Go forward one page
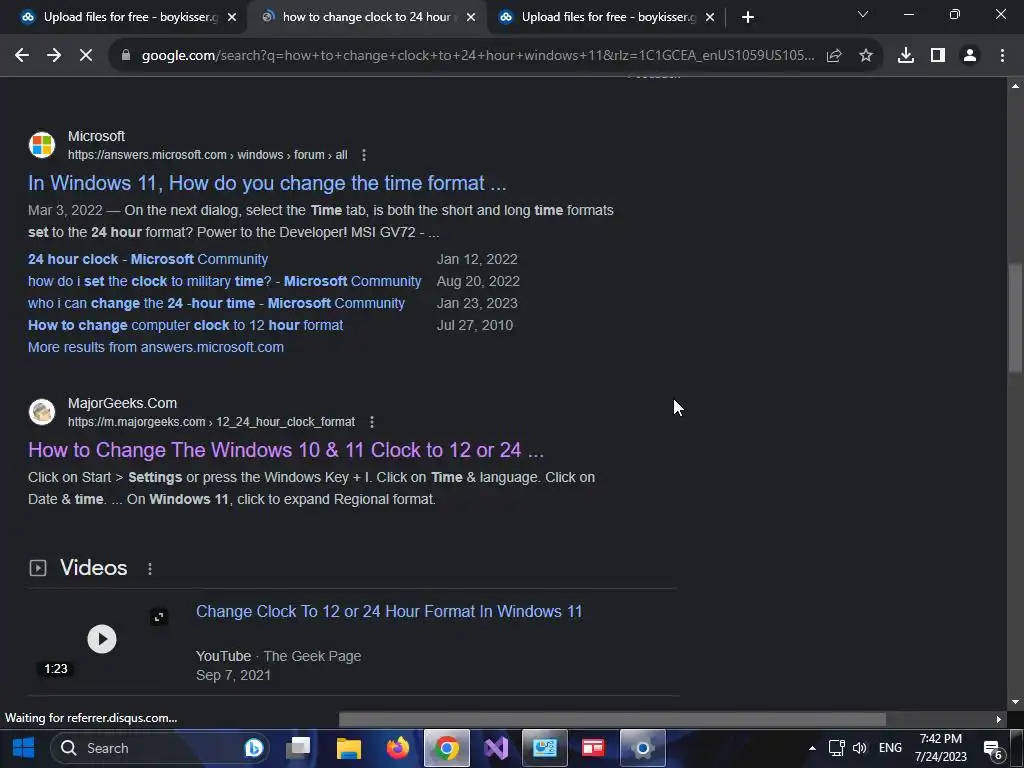The width and height of the screenshot is (1024, 768). [54, 56]
